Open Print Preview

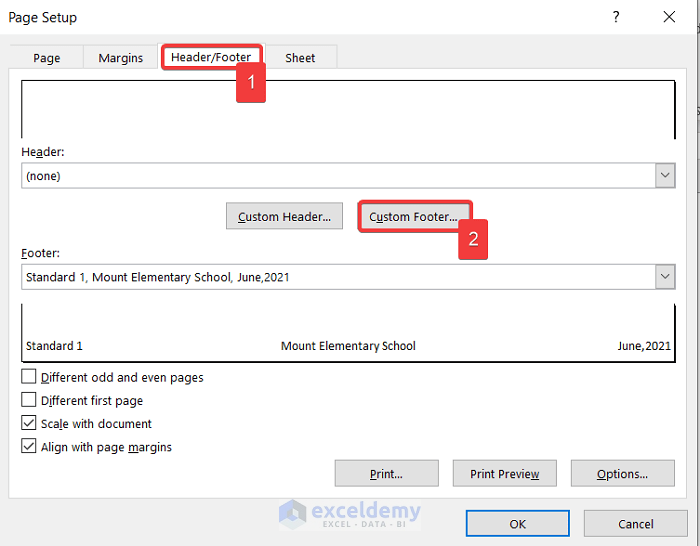(x=504, y=473)
